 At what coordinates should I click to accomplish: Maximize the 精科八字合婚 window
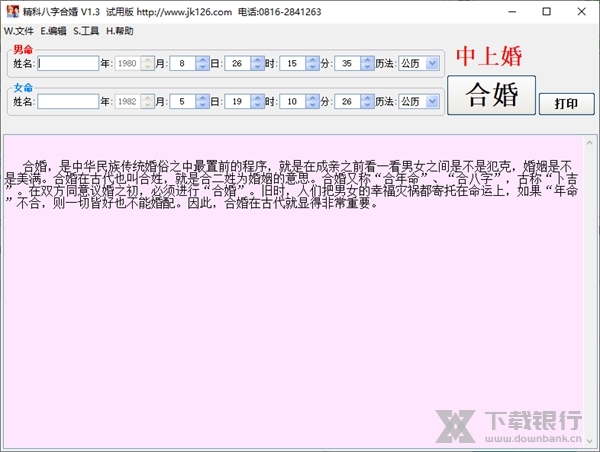coord(547,11)
